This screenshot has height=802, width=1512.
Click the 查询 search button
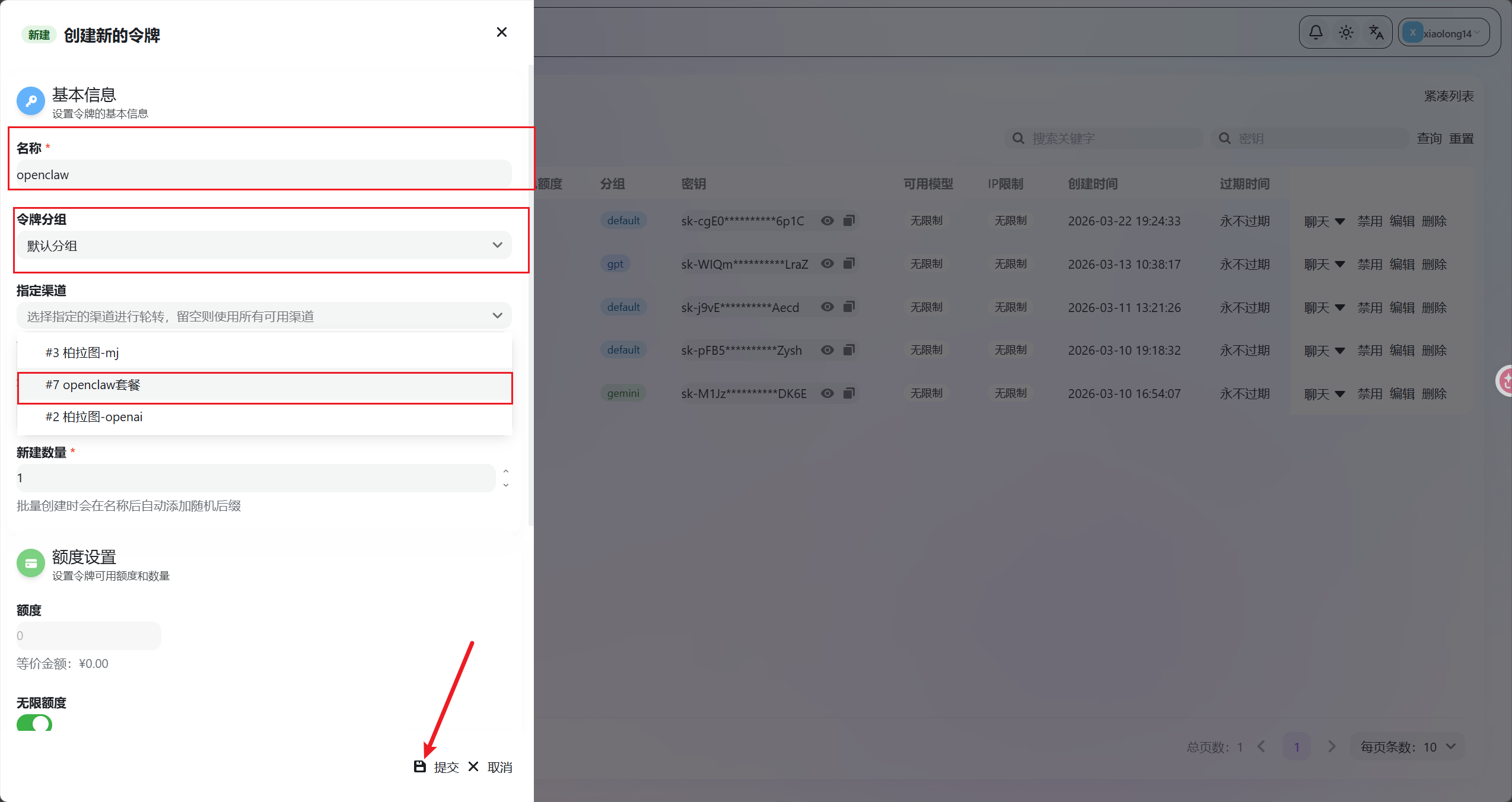(1429, 138)
